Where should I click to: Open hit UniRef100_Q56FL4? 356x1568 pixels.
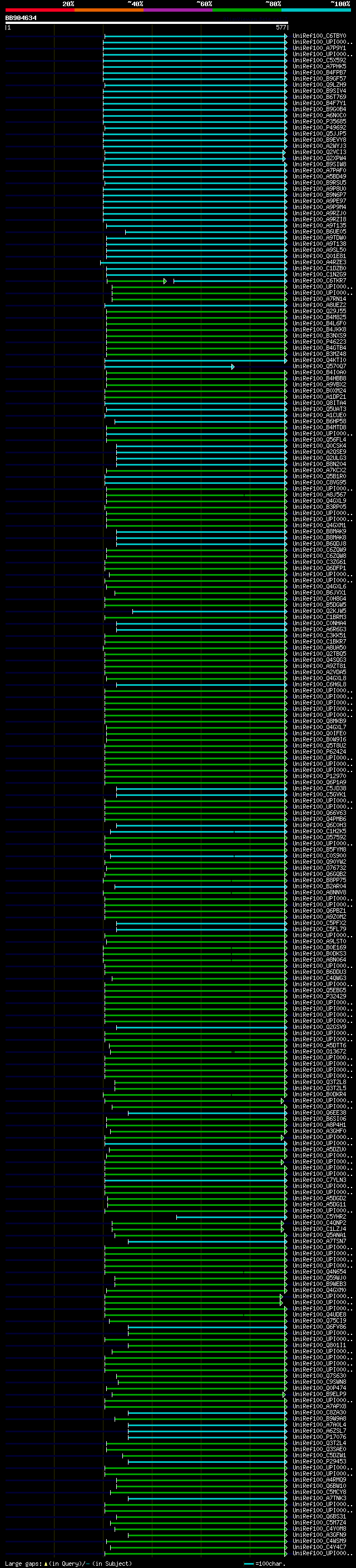click(x=319, y=439)
